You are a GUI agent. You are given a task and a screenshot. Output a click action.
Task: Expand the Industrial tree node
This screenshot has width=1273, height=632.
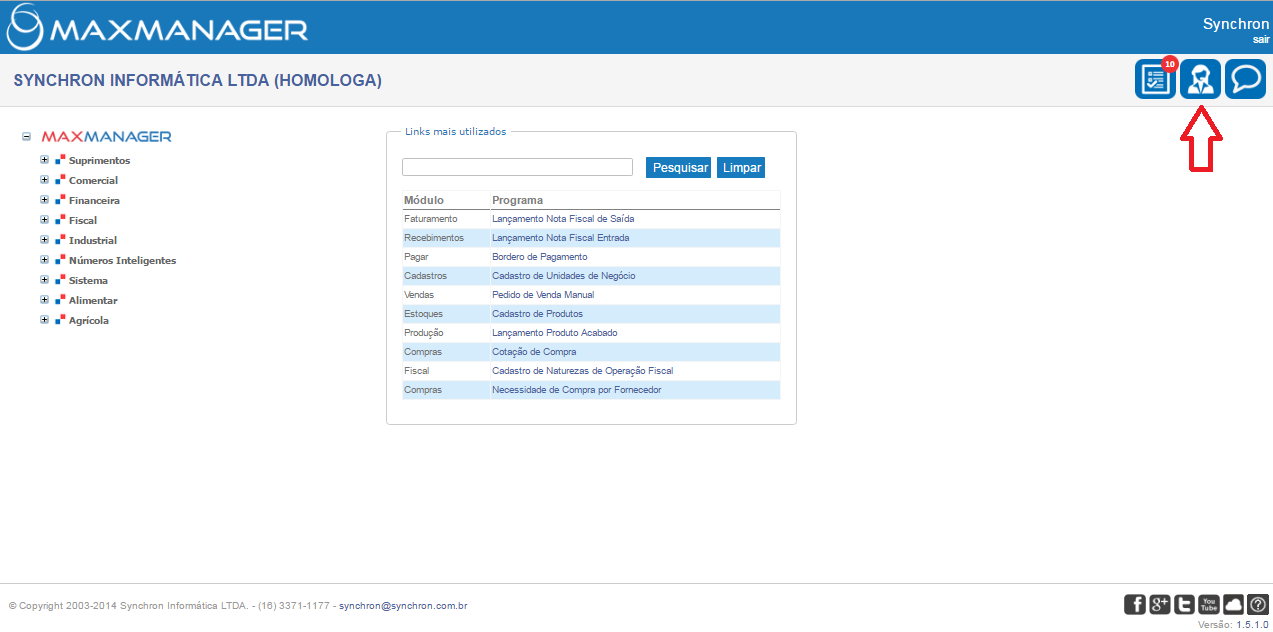44,240
